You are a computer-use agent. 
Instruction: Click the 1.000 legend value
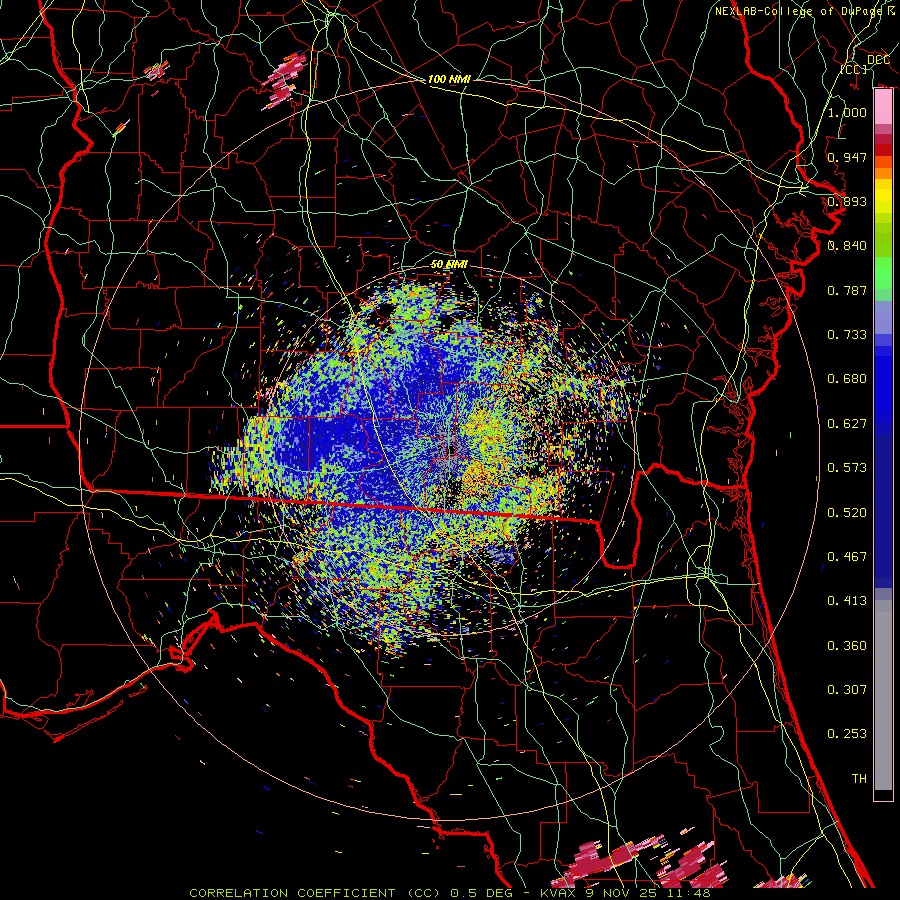point(847,112)
